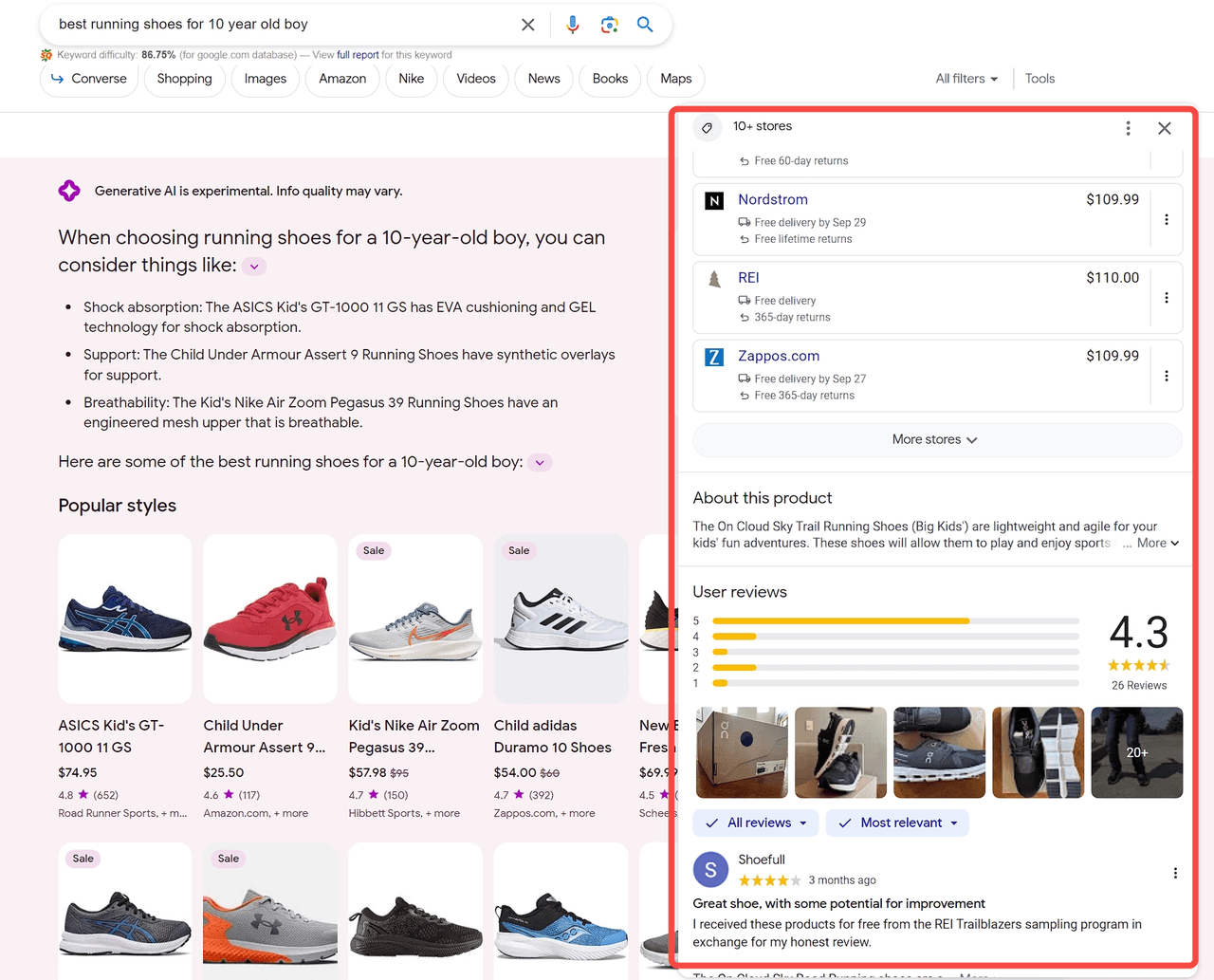Switch to the Images tab
This screenshot has width=1214, height=980.
(266, 79)
